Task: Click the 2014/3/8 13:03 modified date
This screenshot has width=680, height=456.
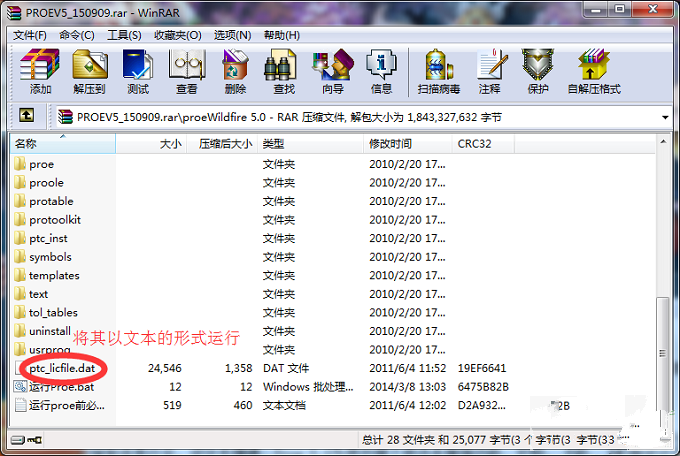Action: tap(407, 387)
